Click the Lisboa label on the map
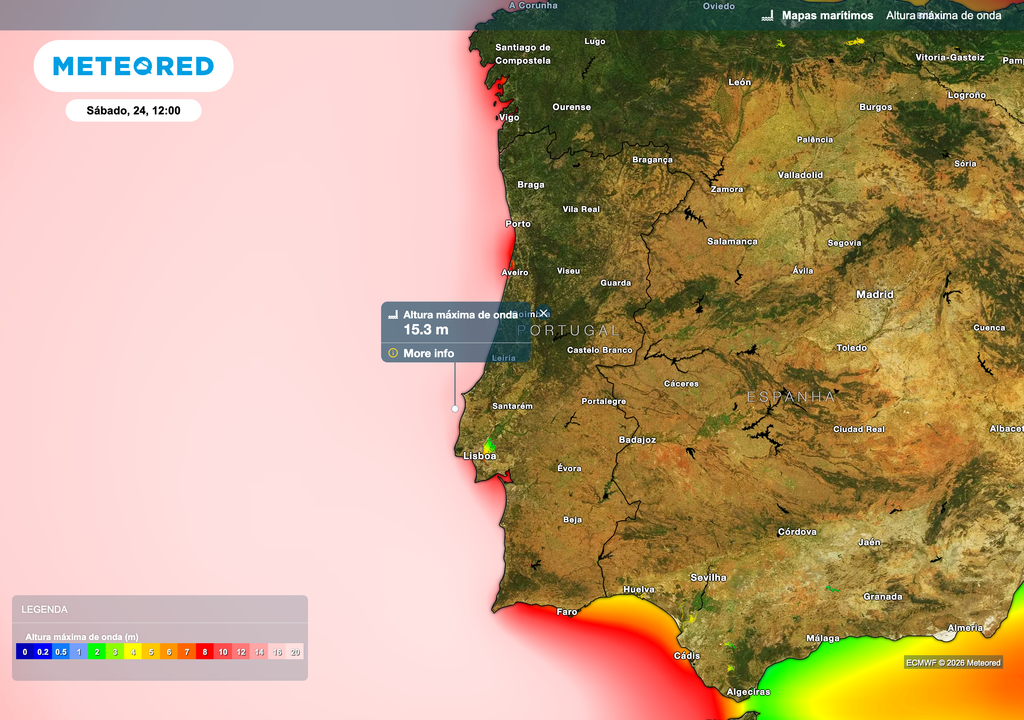This screenshot has height=720, width=1024. 479,455
